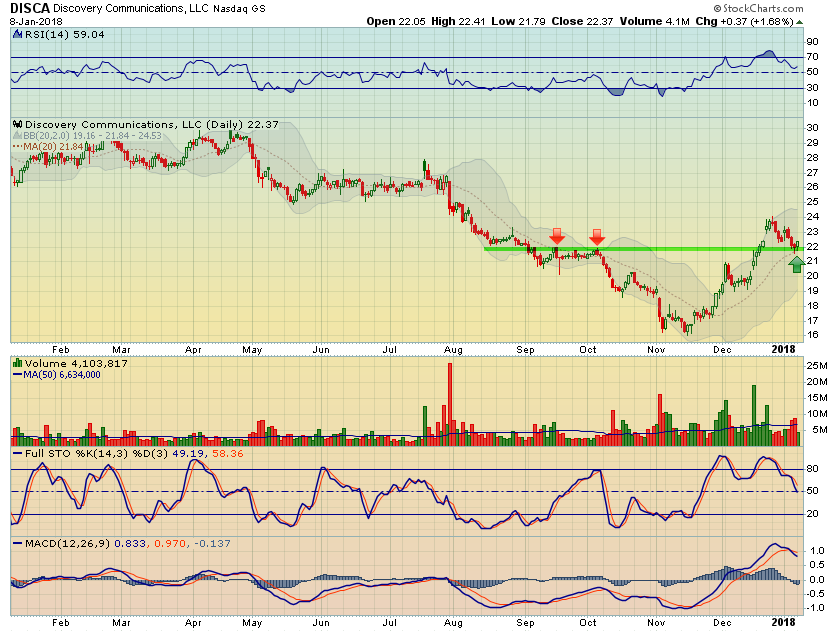837x635 pixels.
Task: Click the MA(50) blue line legend marker
Action: 18,375
